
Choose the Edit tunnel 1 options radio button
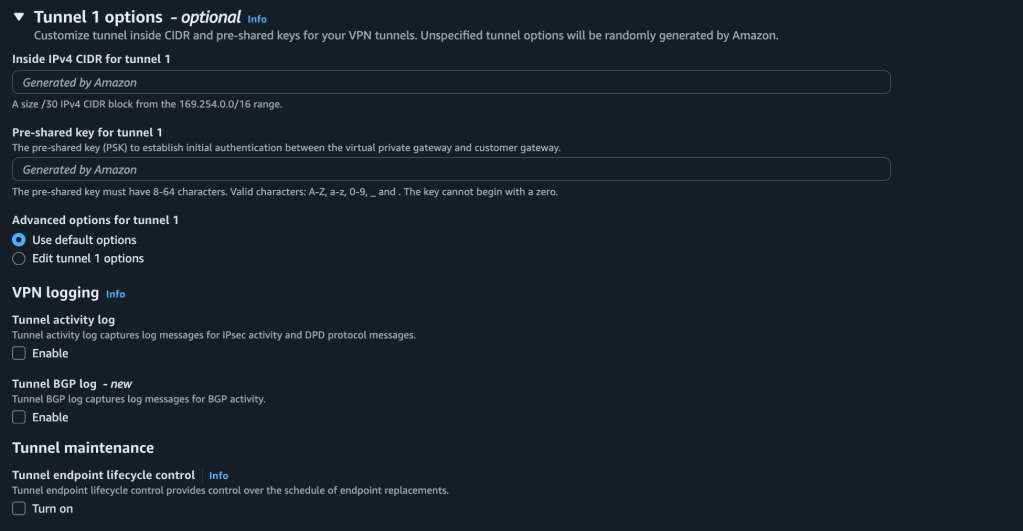tap(19, 259)
